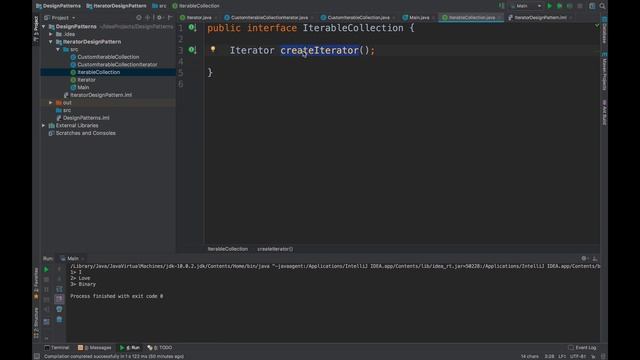Open the Terminal tool window

point(57,348)
